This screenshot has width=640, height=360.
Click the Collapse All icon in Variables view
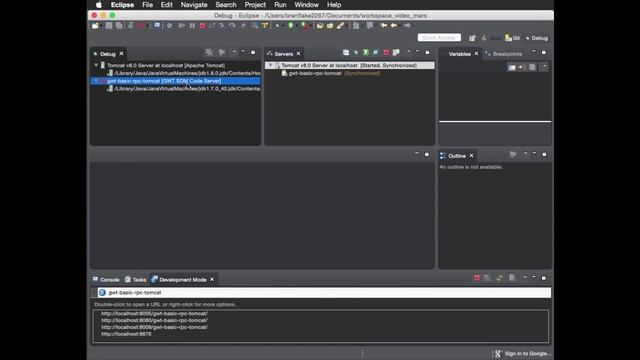point(532,67)
